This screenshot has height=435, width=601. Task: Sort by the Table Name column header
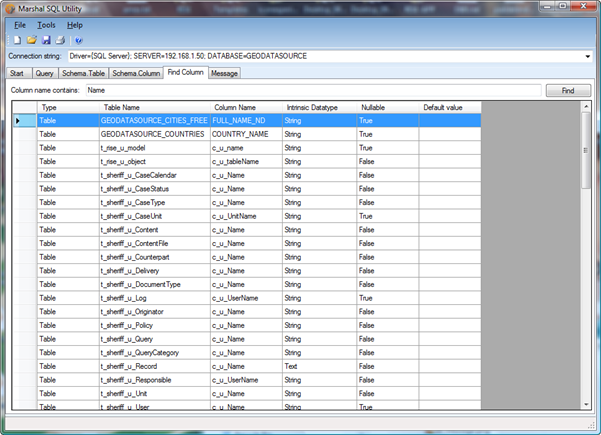(124, 106)
